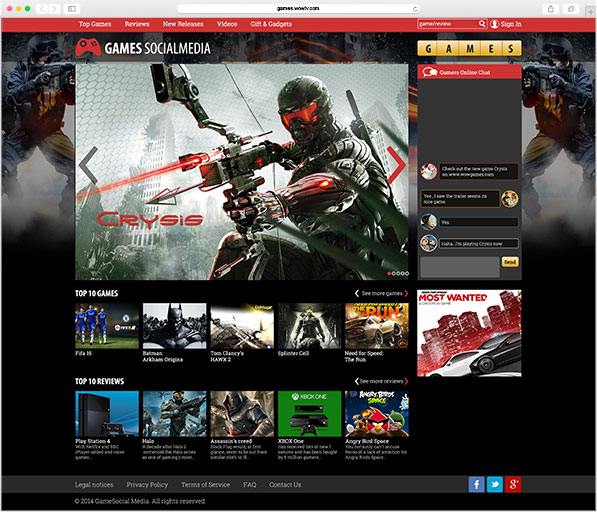This screenshot has width=597, height=512.
Task: Go forward in Safari browser
Action: point(54,8)
